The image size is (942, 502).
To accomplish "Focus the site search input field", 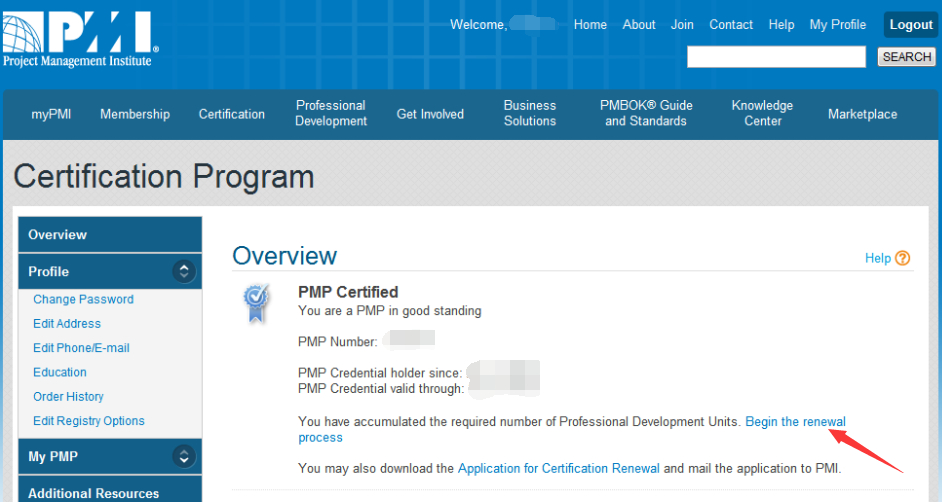I will [x=776, y=56].
